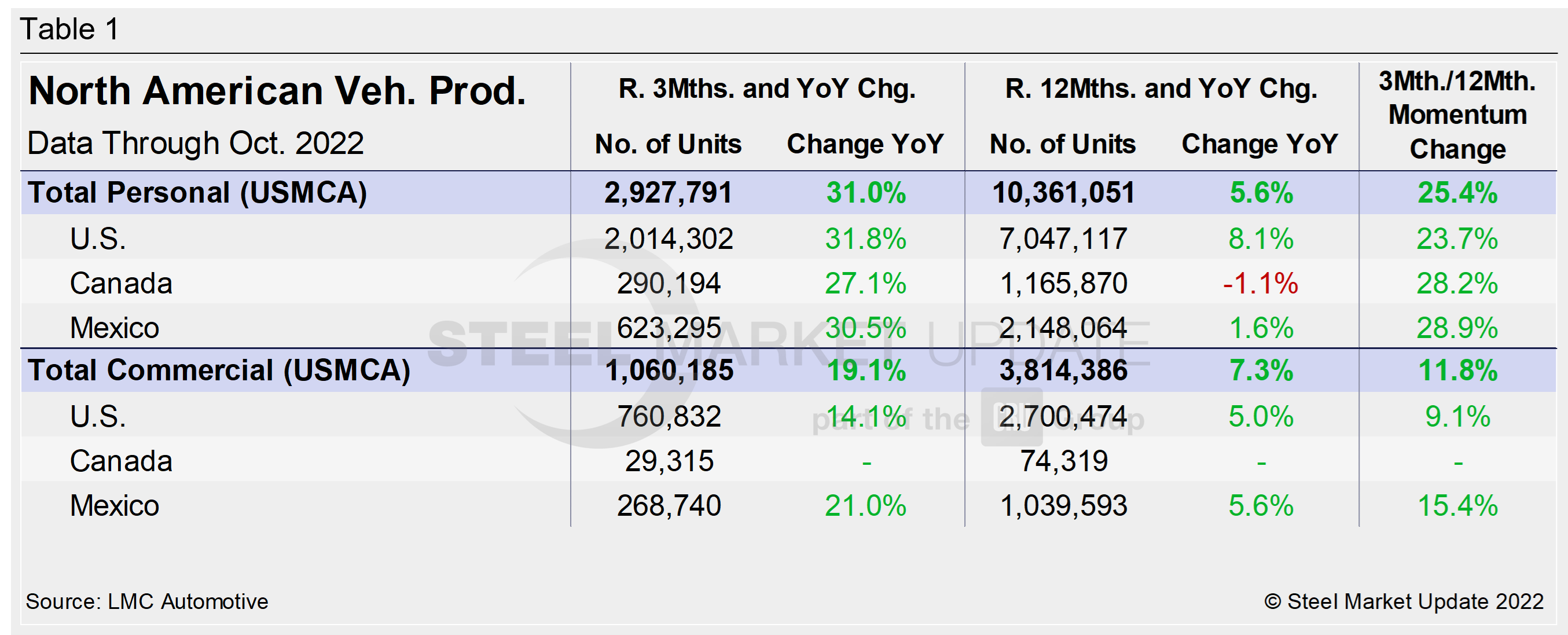Click the '© Steel Market Update 2022' copyright text

click(1404, 601)
